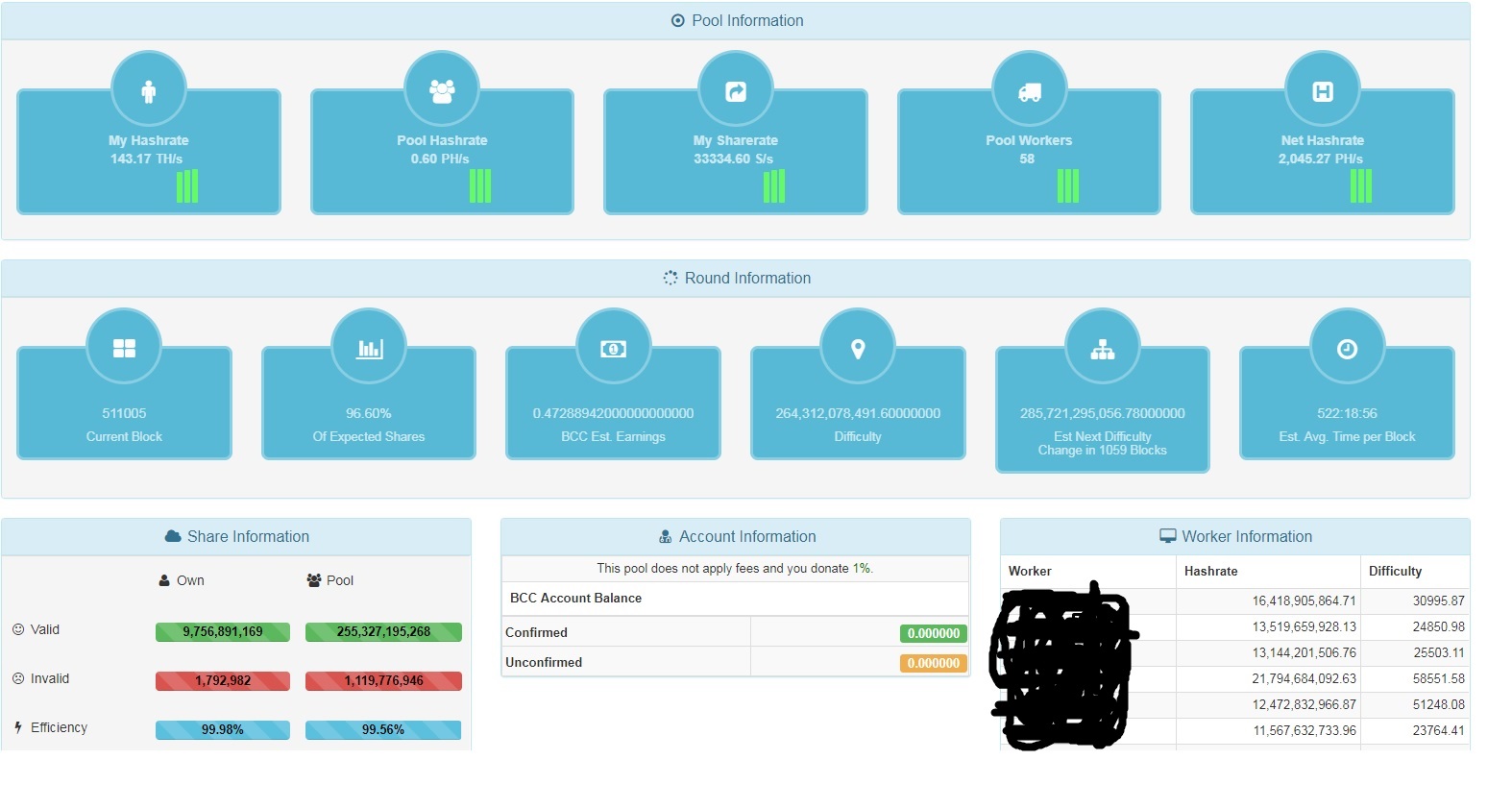Click the Unconfirmed balance badge 0.000000
Screen dimensions: 1512x809
click(x=934, y=663)
